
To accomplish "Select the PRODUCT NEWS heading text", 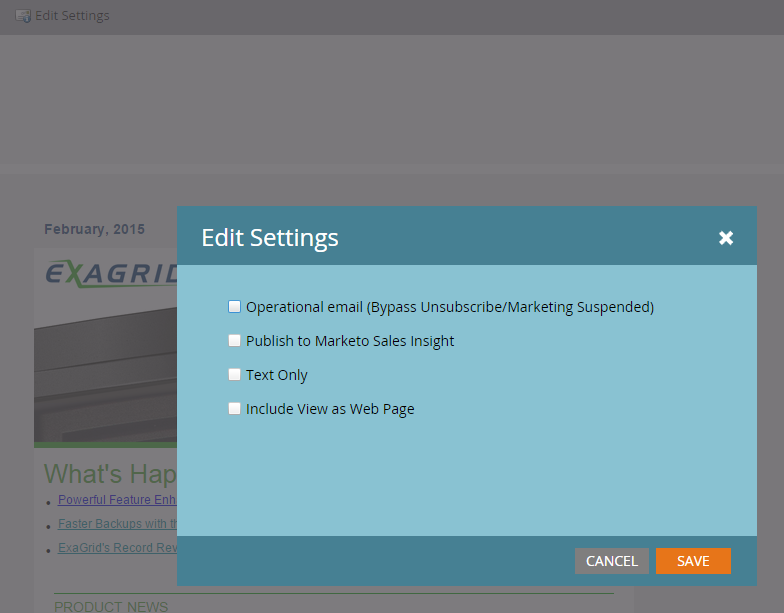I will point(111,606).
